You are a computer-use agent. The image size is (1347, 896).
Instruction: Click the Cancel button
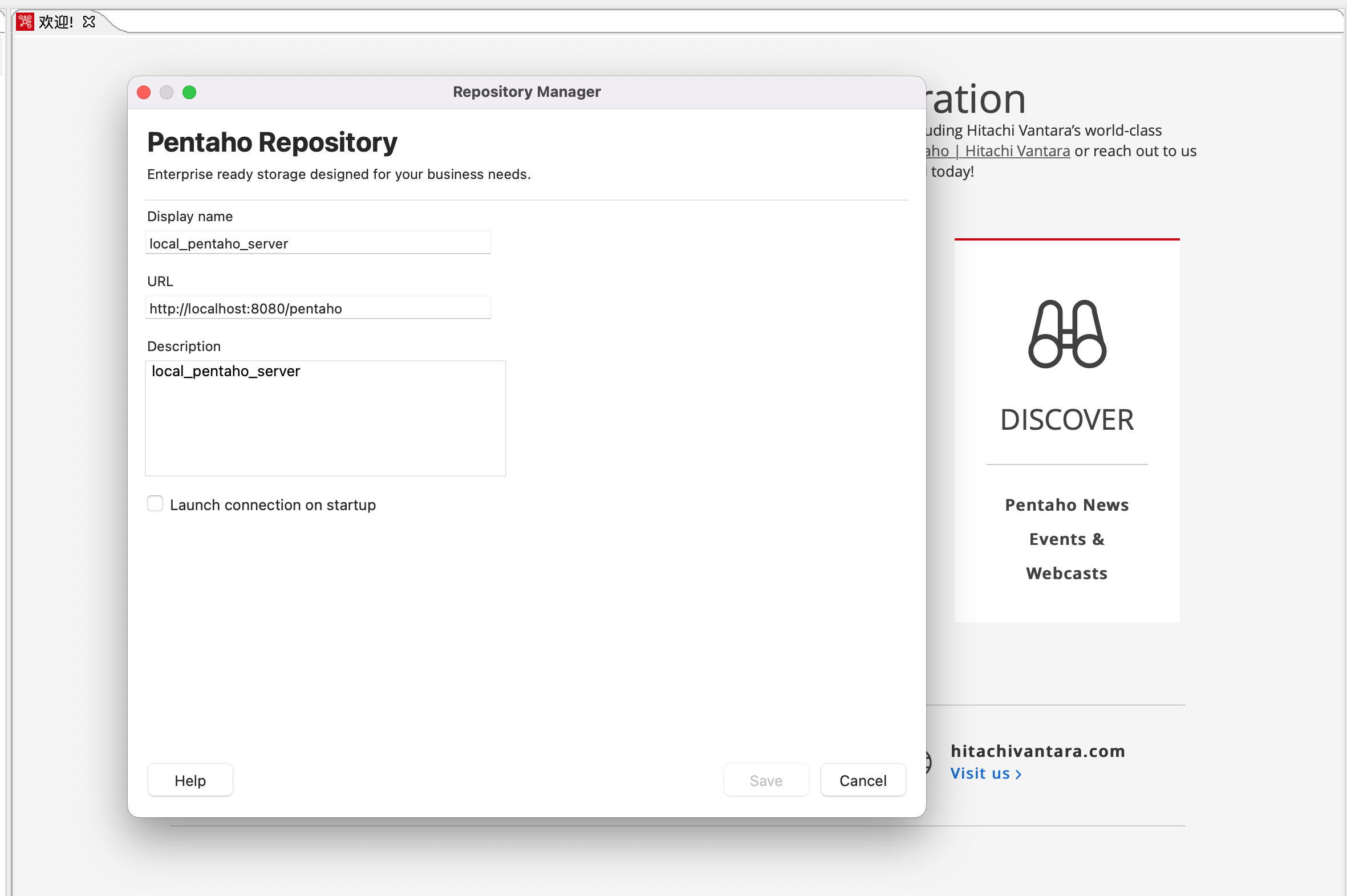[862, 780]
